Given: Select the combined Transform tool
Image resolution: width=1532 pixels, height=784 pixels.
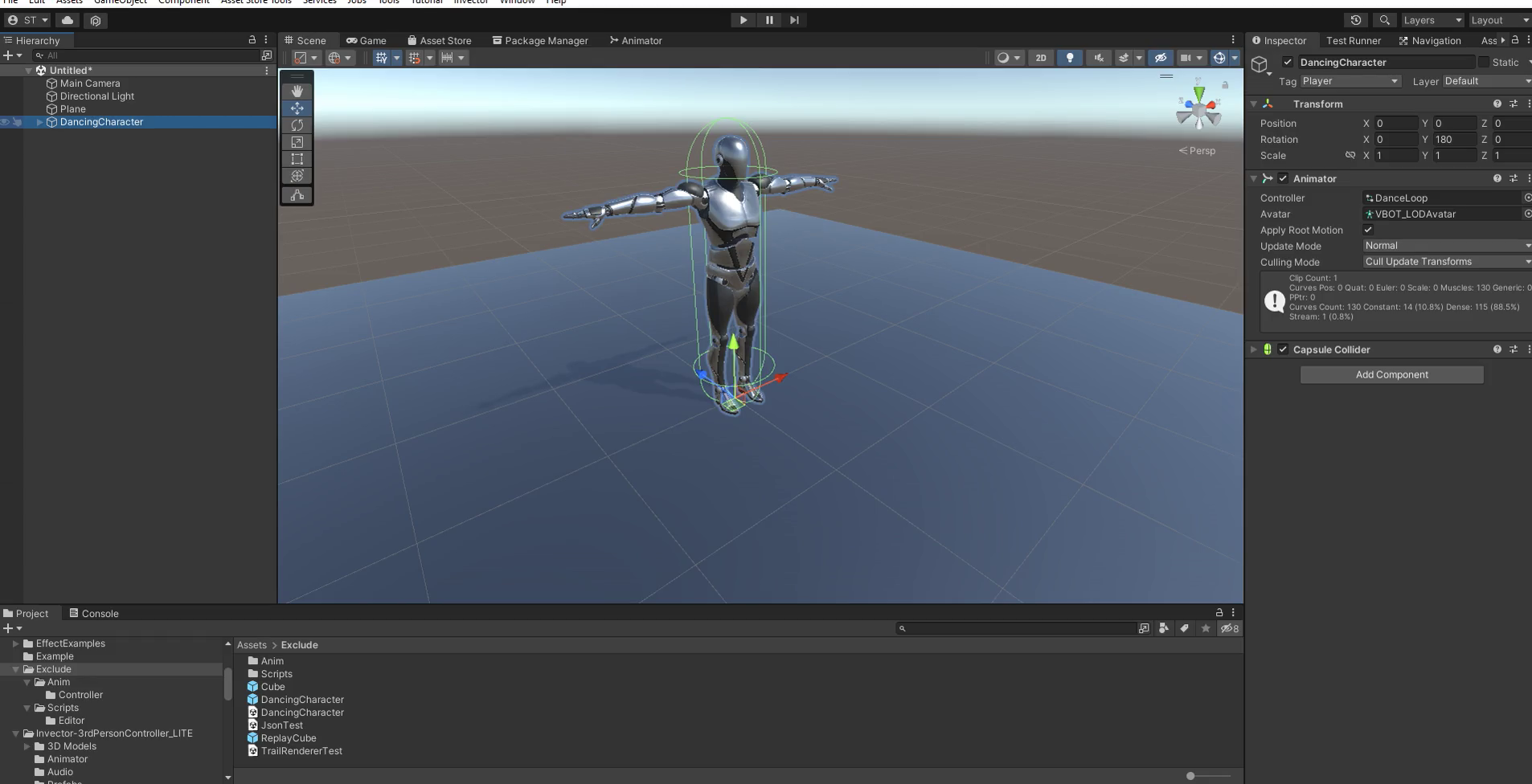Looking at the screenshot, I should click(x=297, y=175).
